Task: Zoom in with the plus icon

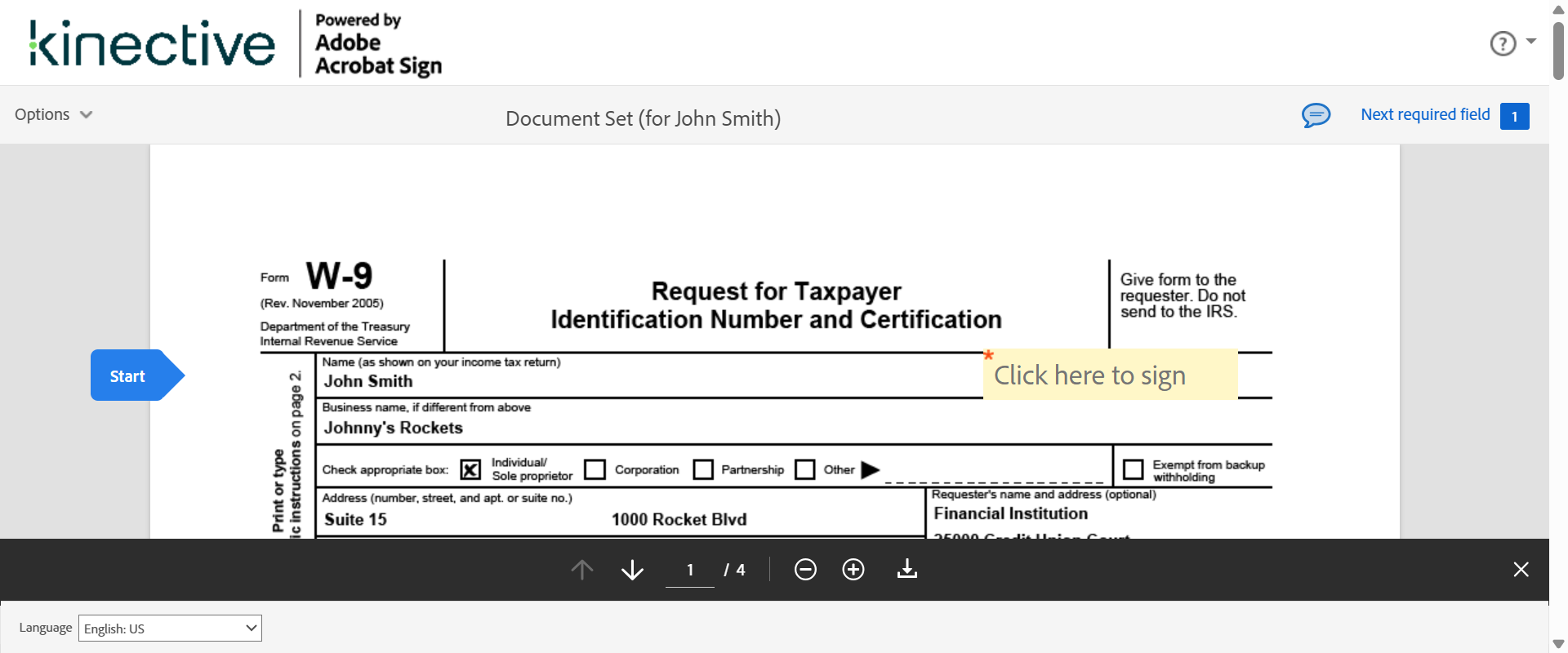Action: [x=853, y=570]
